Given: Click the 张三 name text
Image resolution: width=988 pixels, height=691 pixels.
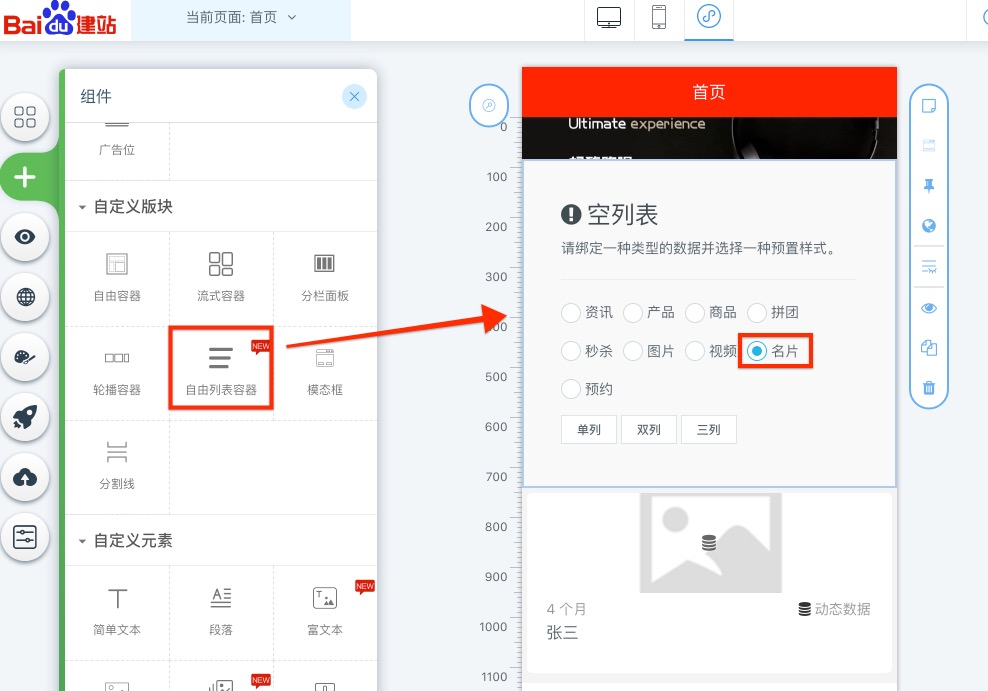Looking at the screenshot, I should (562, 632).
